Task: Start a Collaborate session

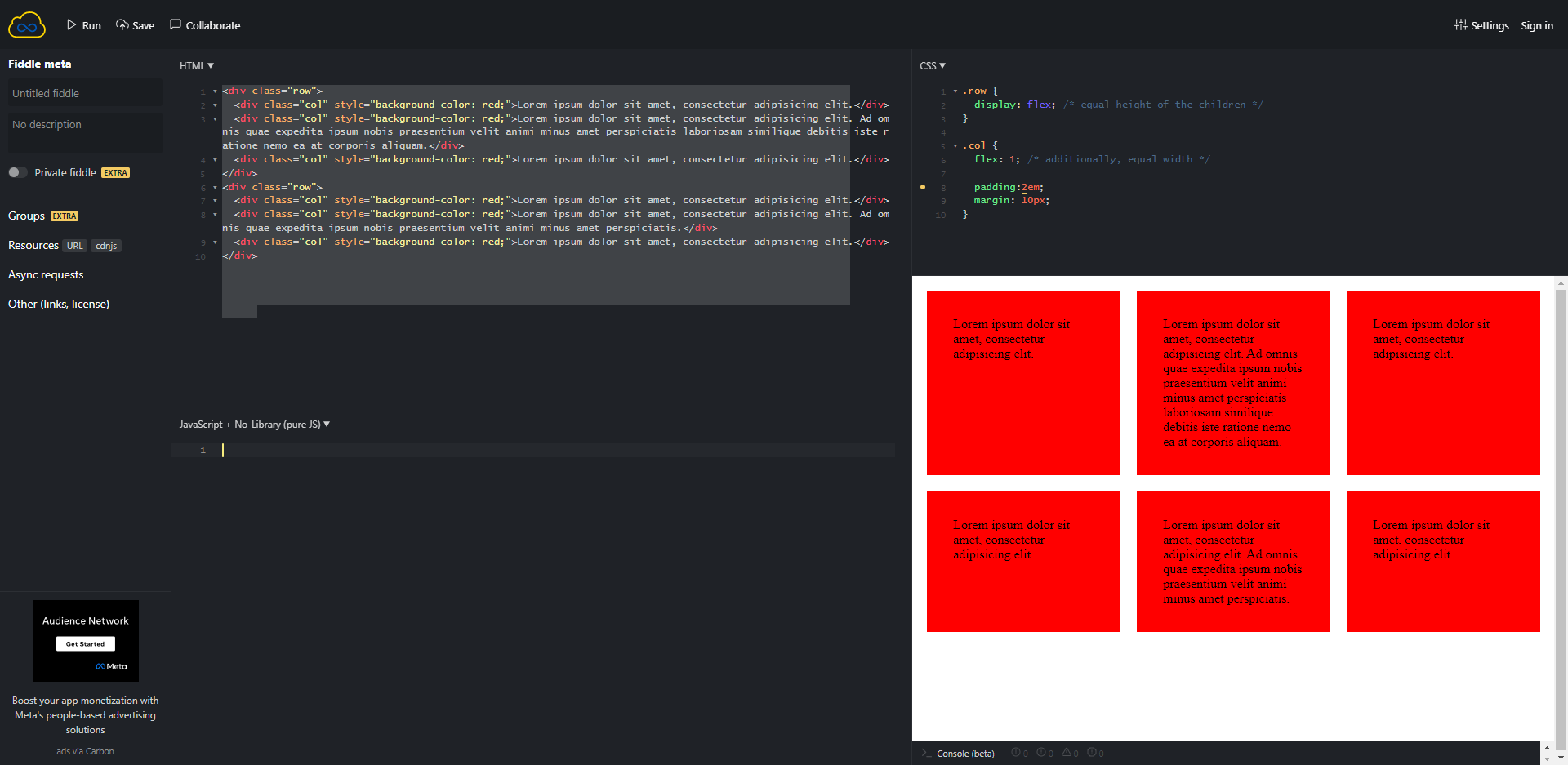Action: click(205, 25)
